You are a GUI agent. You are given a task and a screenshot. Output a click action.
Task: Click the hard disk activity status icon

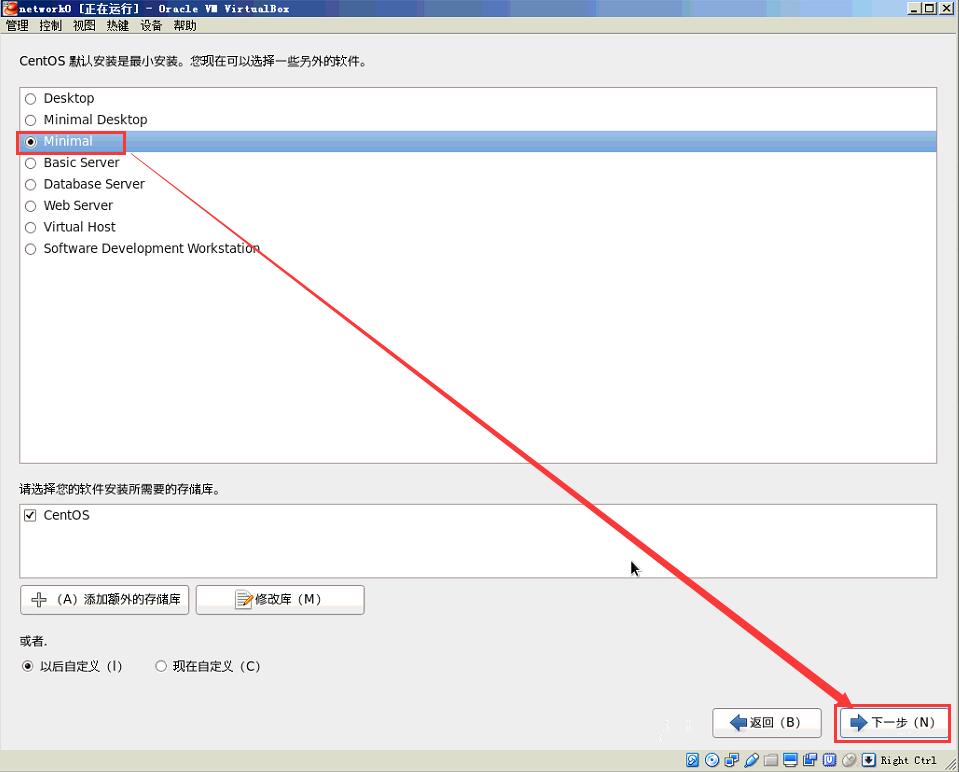click(x=692, y=760)
